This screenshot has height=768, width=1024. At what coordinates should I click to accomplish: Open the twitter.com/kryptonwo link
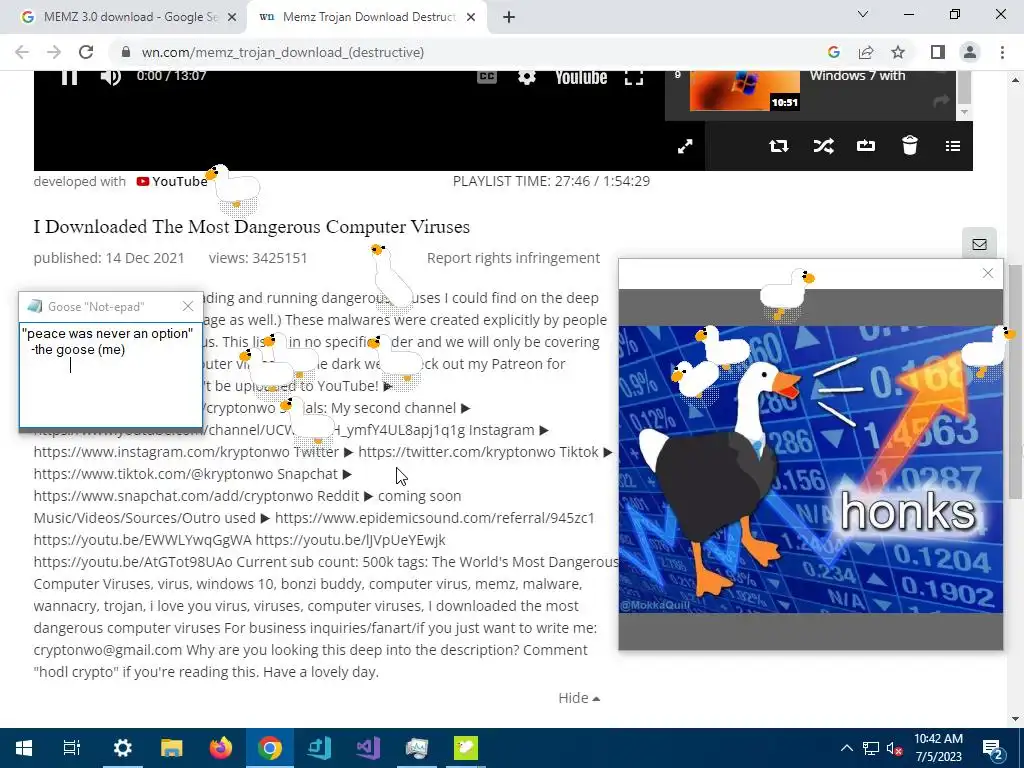click(x=456, y=452)
